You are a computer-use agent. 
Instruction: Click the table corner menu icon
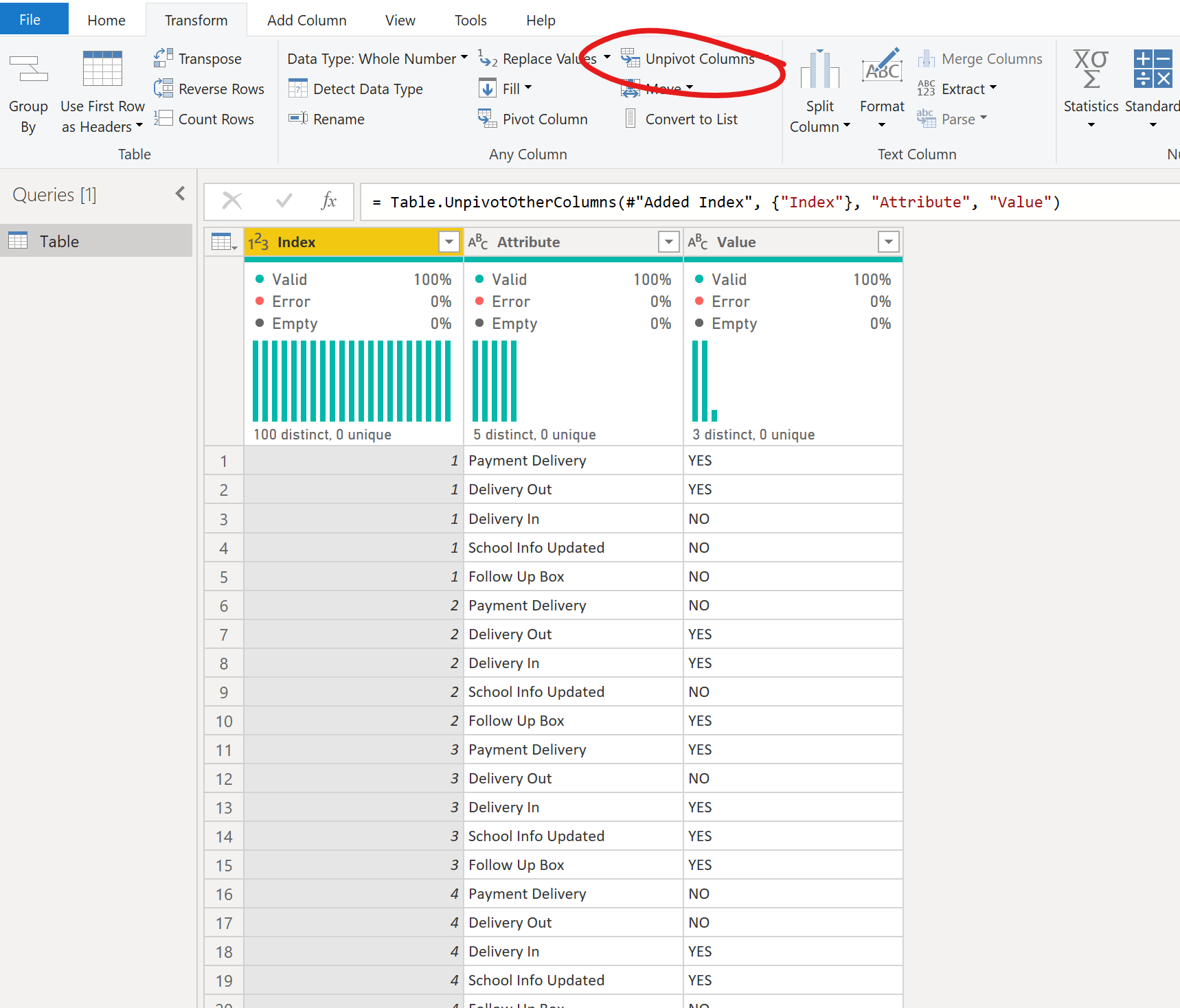(224, 242)
